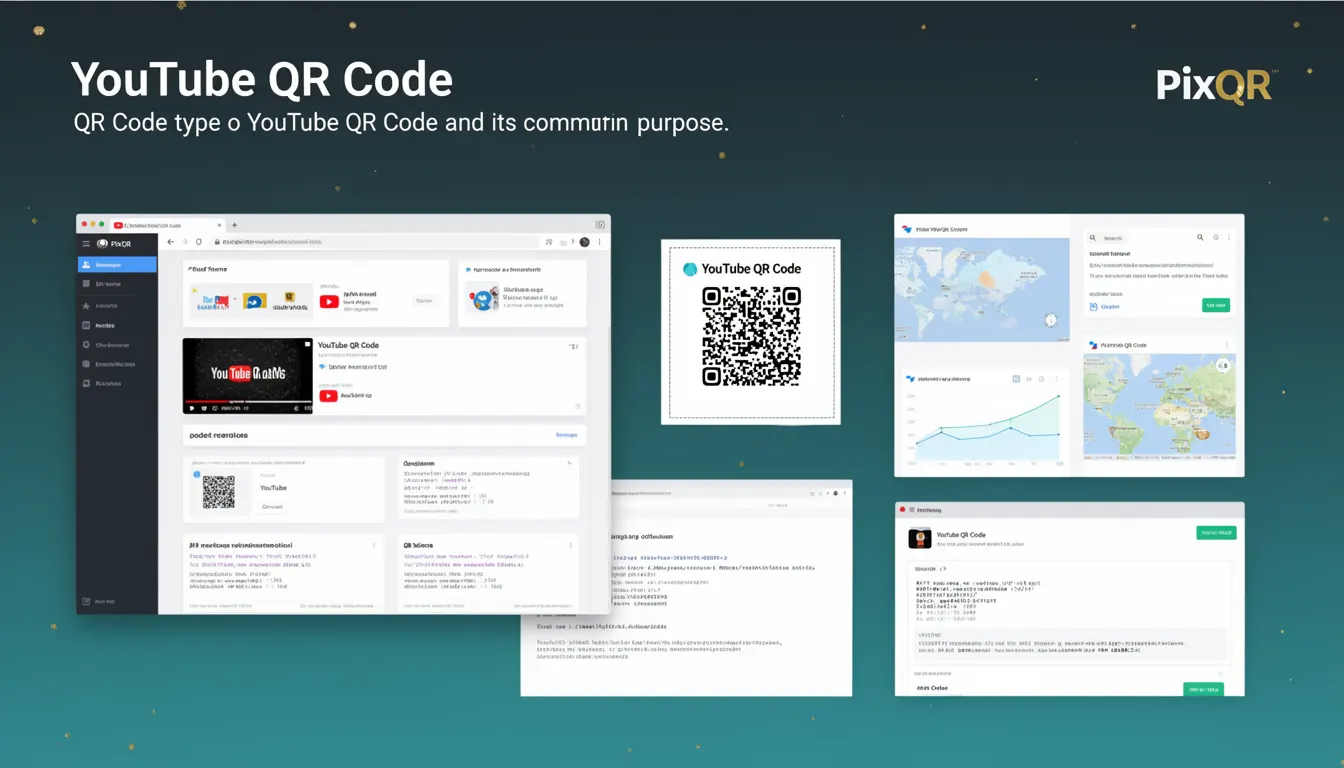This screenshot has height=768, width=1344.
Task: Click the magnifier icon at the right of the analytics search bar
Action: click(1200, 238)
